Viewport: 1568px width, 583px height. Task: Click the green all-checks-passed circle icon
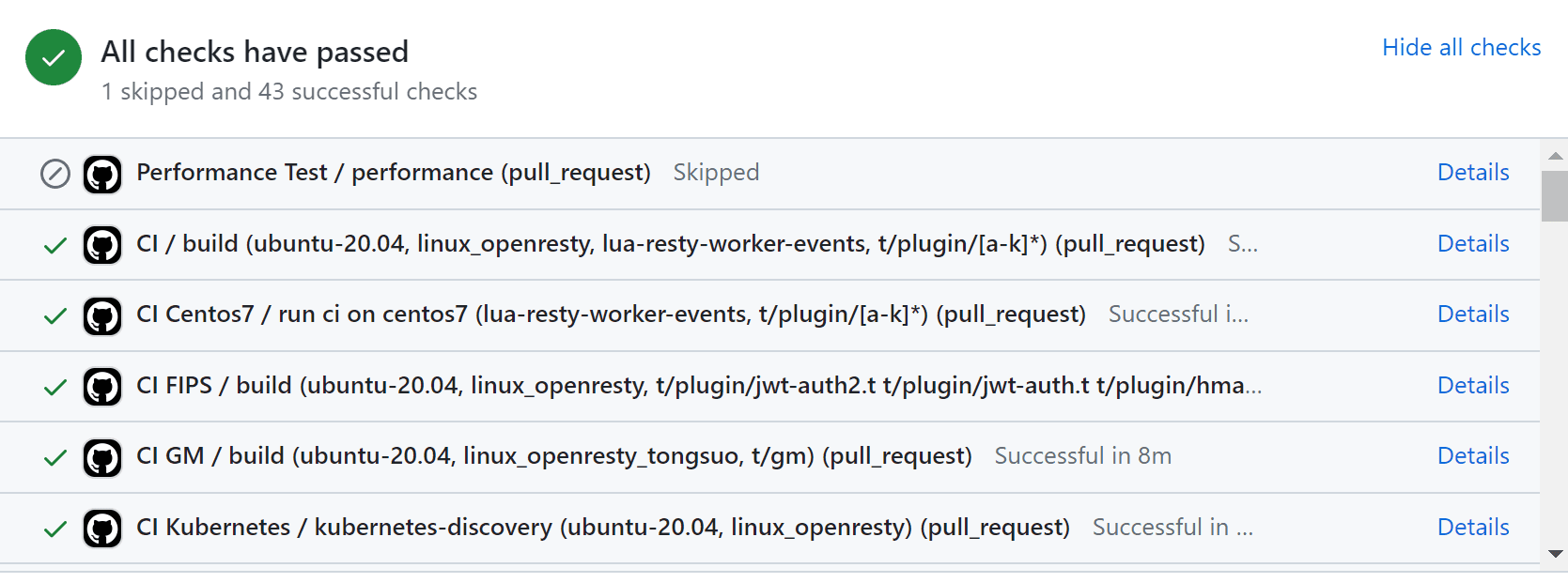click(x=54, y=57)
